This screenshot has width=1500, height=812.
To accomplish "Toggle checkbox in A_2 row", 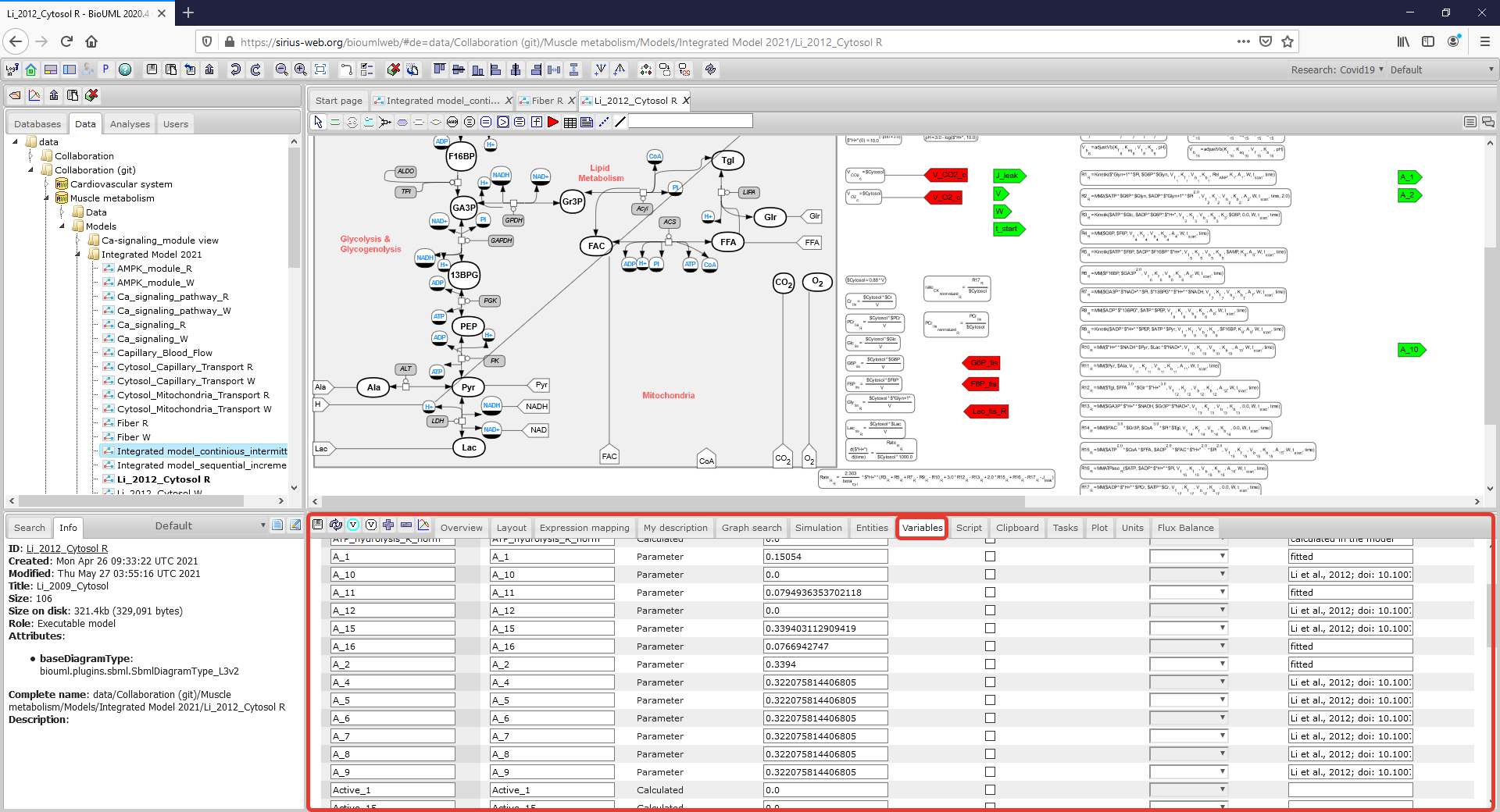I will [x=990, y=664].
